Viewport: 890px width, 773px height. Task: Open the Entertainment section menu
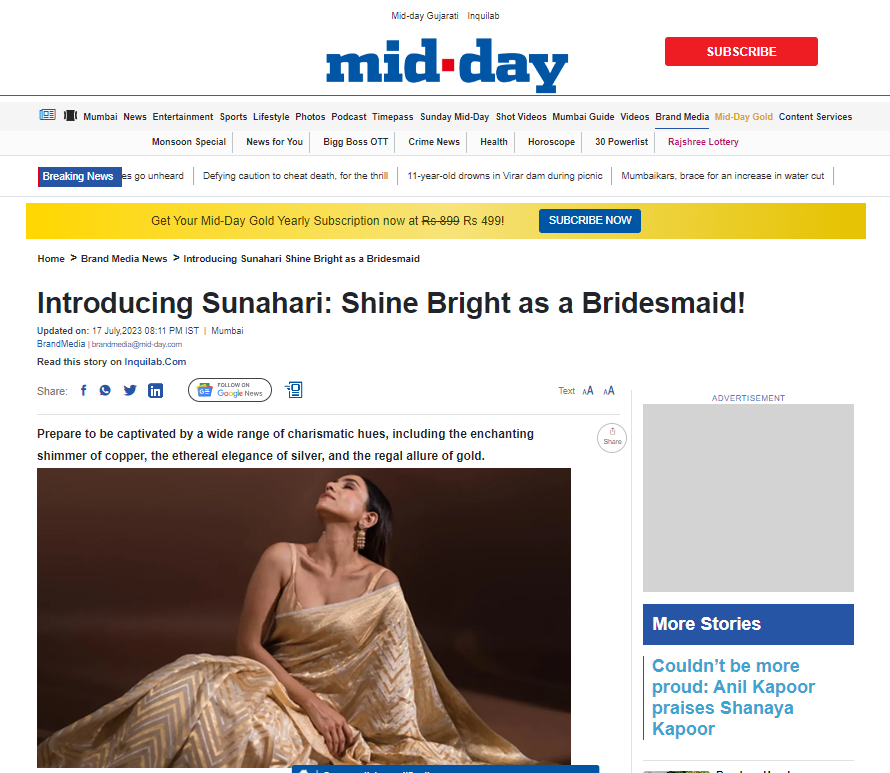pyautogui.click(x=183, y=116)
